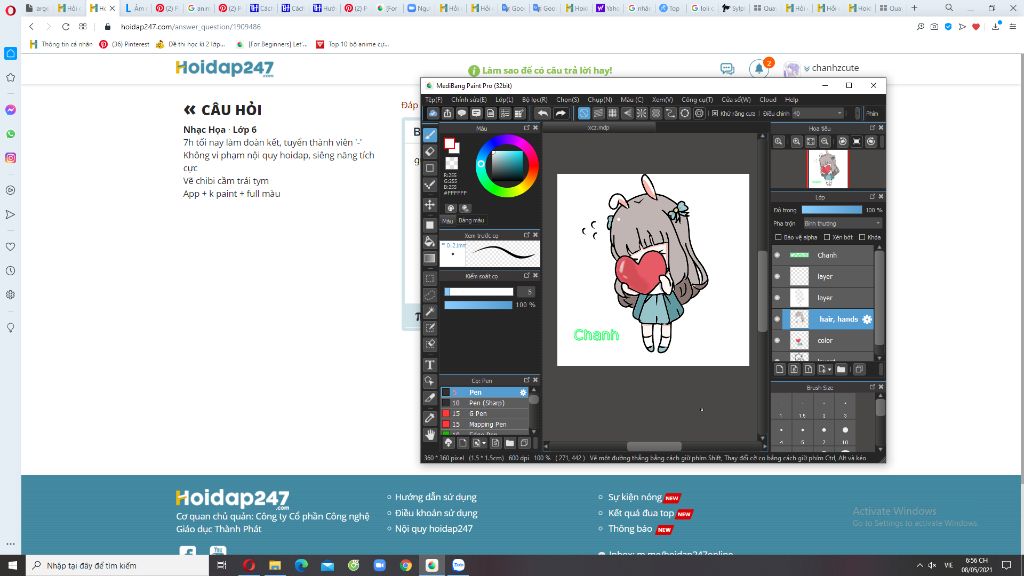
Task: Open Hướng dẫn sử dụng footer link
Action: (x=436, y=497)
